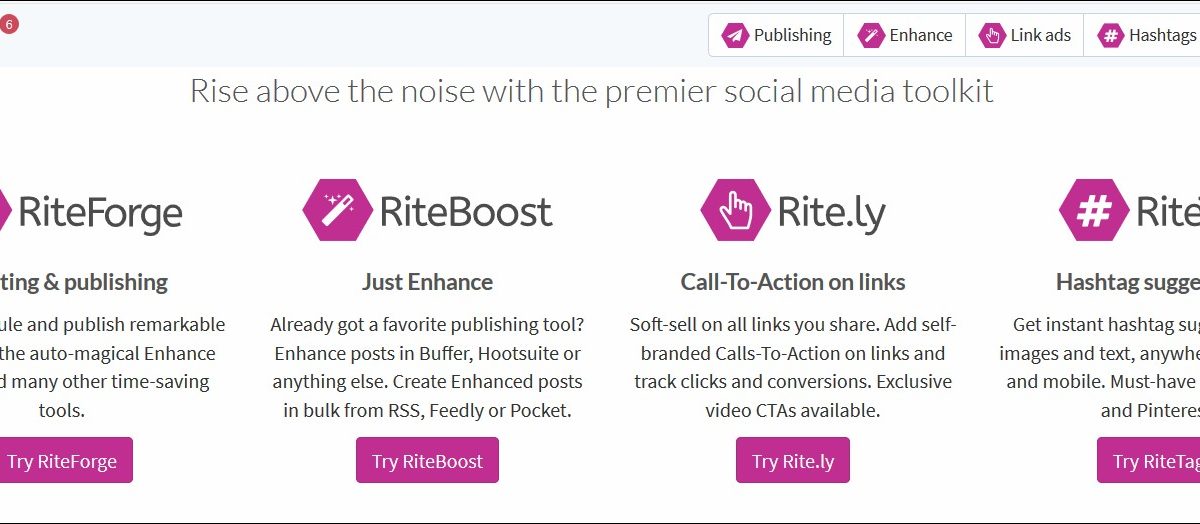Click the pointing hand Link ads icon
This screenshot has width=1200, height=524.
click(x=992, y=36)
